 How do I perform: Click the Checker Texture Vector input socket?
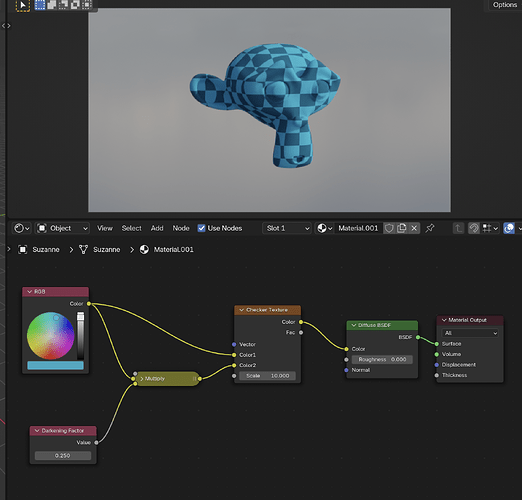(234, 344)
